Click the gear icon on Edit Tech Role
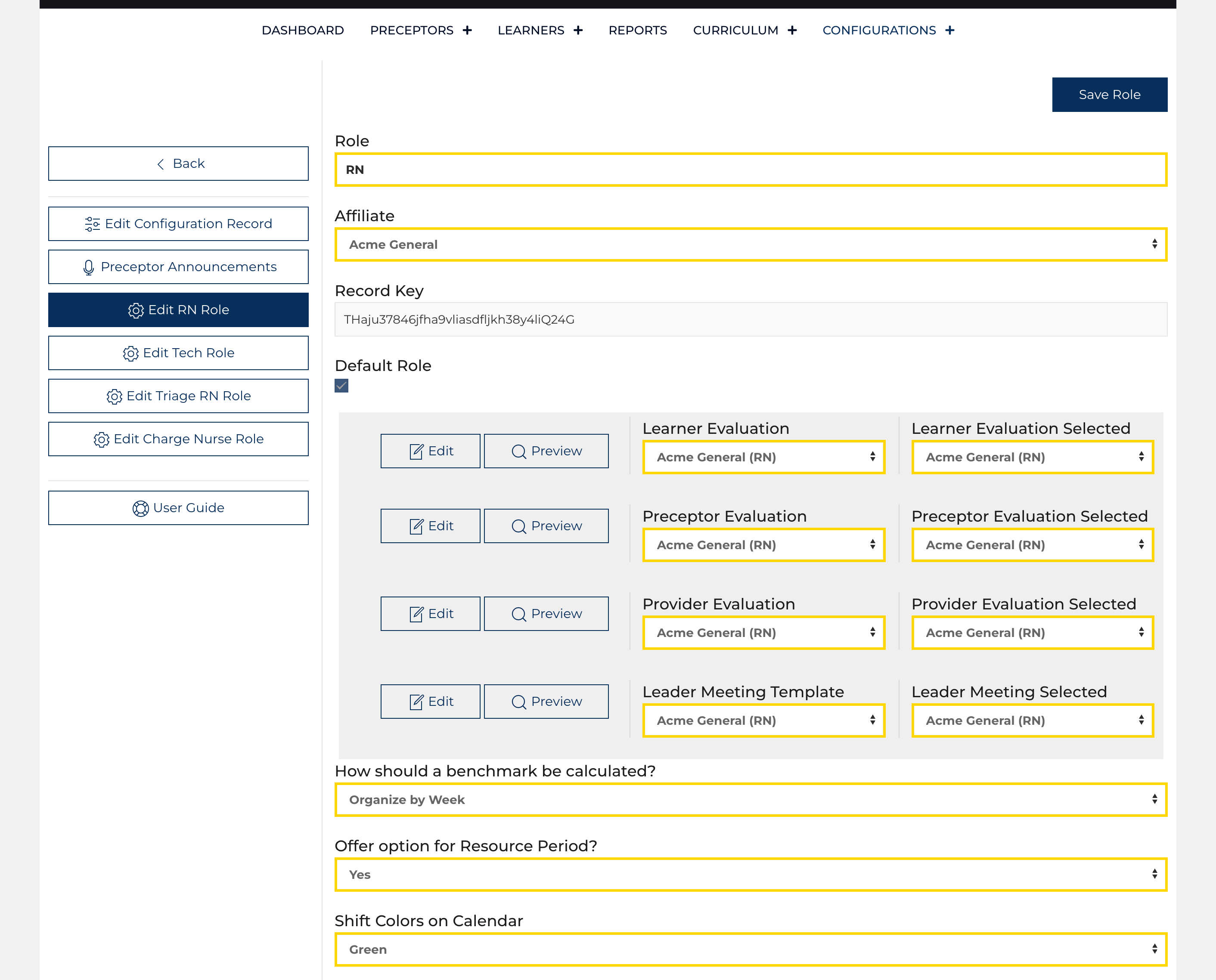Image resolution: width=1216 pixels, height=980 pixels. point(130,353)
